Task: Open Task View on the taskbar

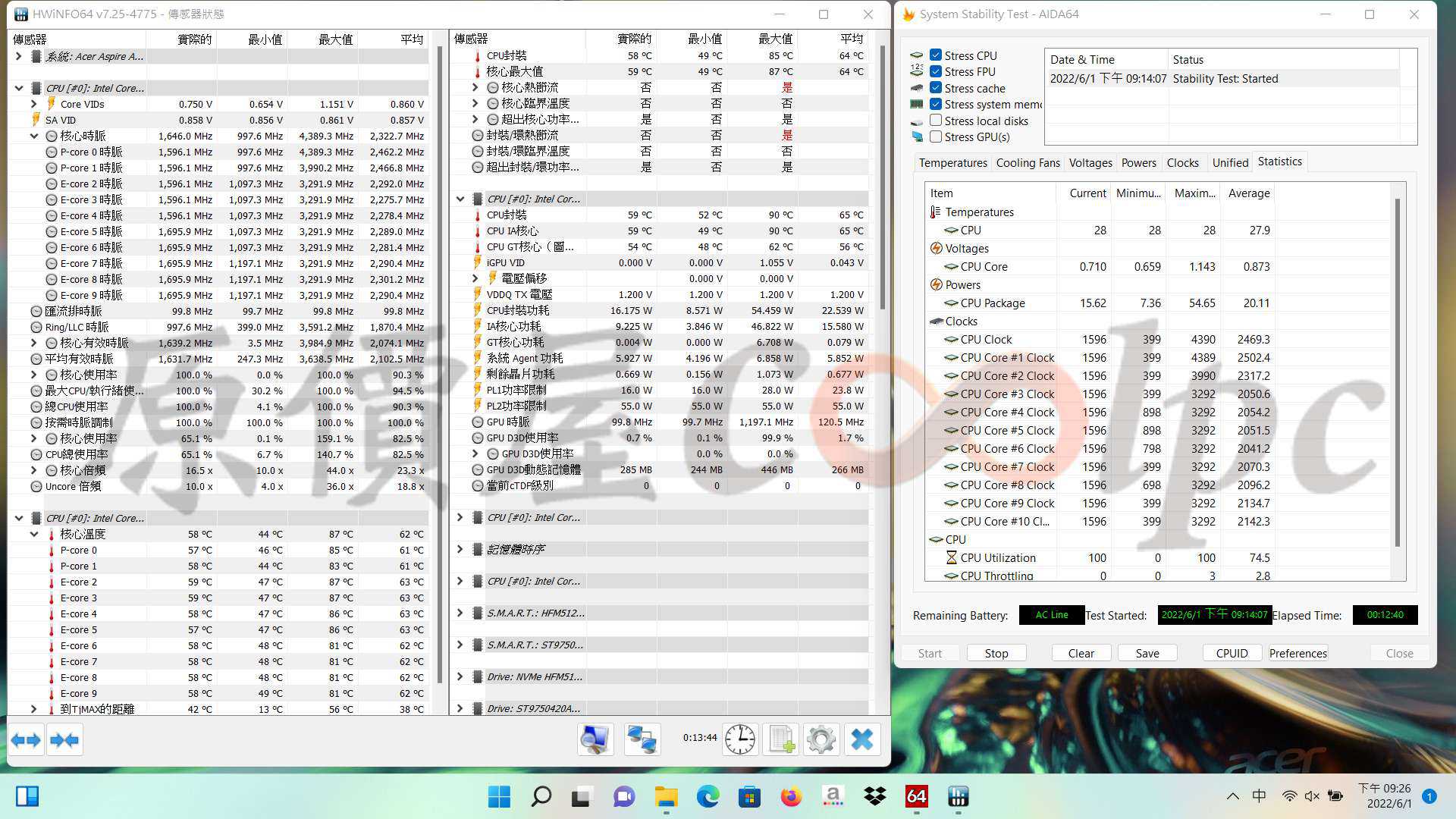Action: click(582, 796)
